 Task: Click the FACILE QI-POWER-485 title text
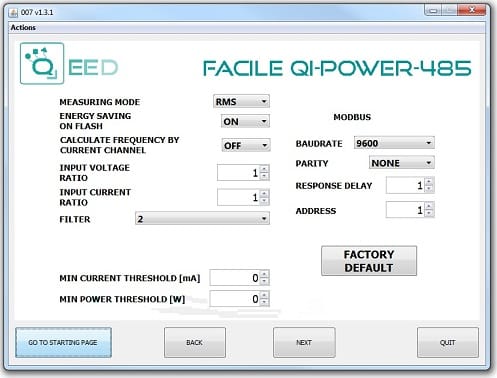[337, 68]
